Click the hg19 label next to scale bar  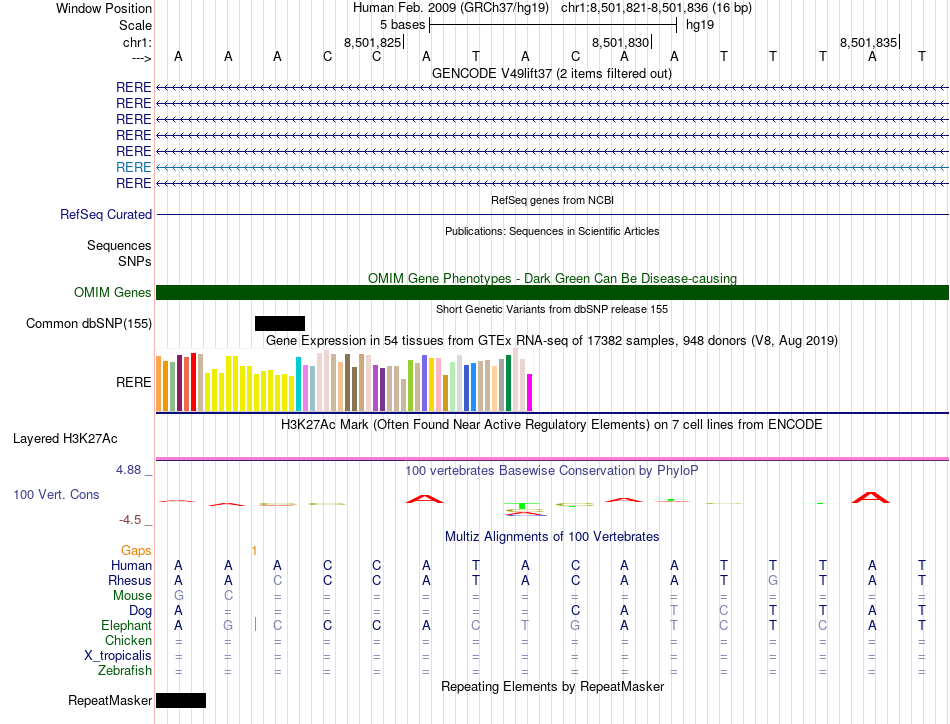click(700, 25)
